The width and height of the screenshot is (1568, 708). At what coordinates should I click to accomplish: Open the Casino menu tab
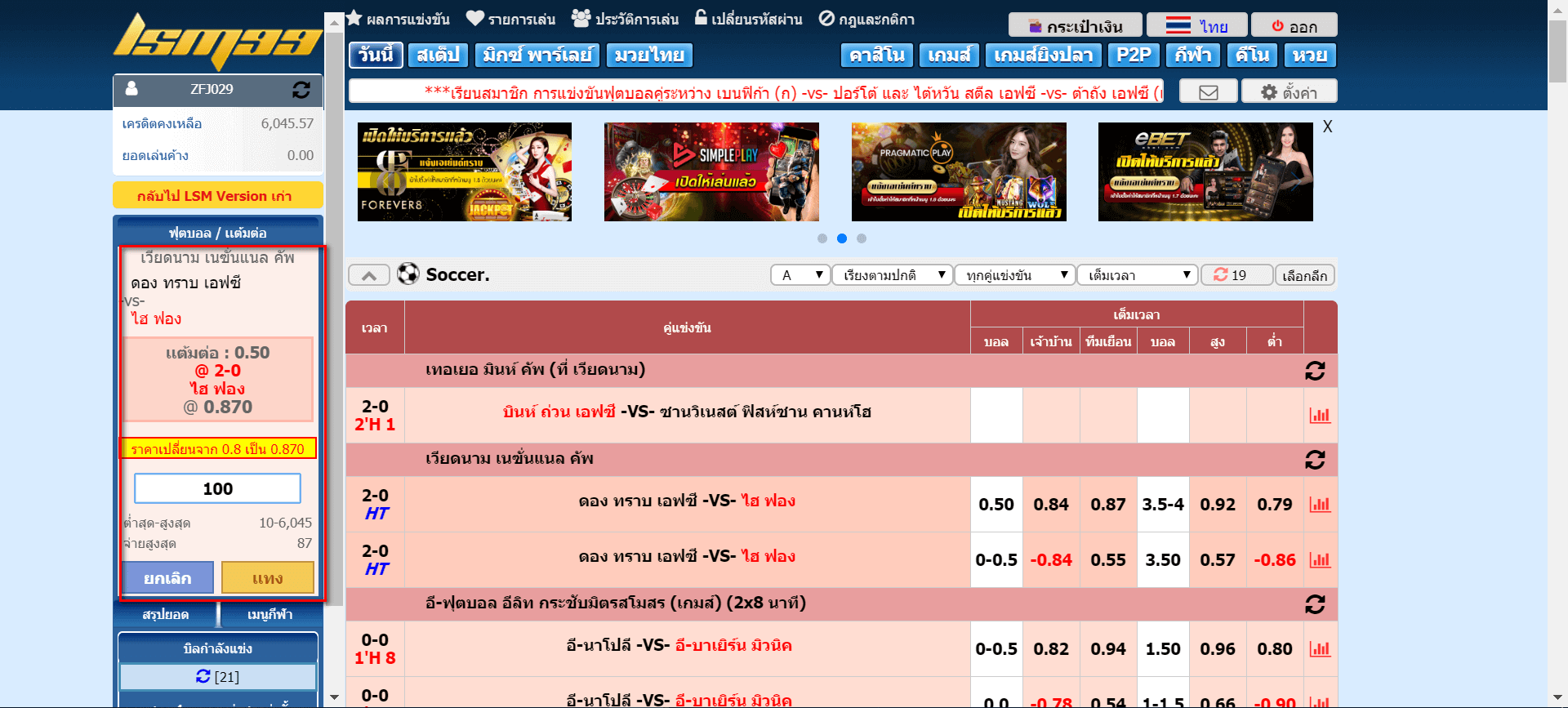coord(876,56)
